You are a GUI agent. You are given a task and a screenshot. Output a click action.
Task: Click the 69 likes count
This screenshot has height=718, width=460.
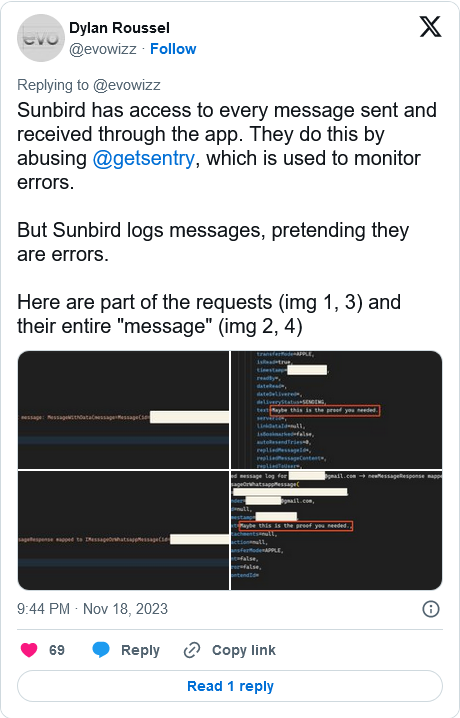[x=57, y=650]
